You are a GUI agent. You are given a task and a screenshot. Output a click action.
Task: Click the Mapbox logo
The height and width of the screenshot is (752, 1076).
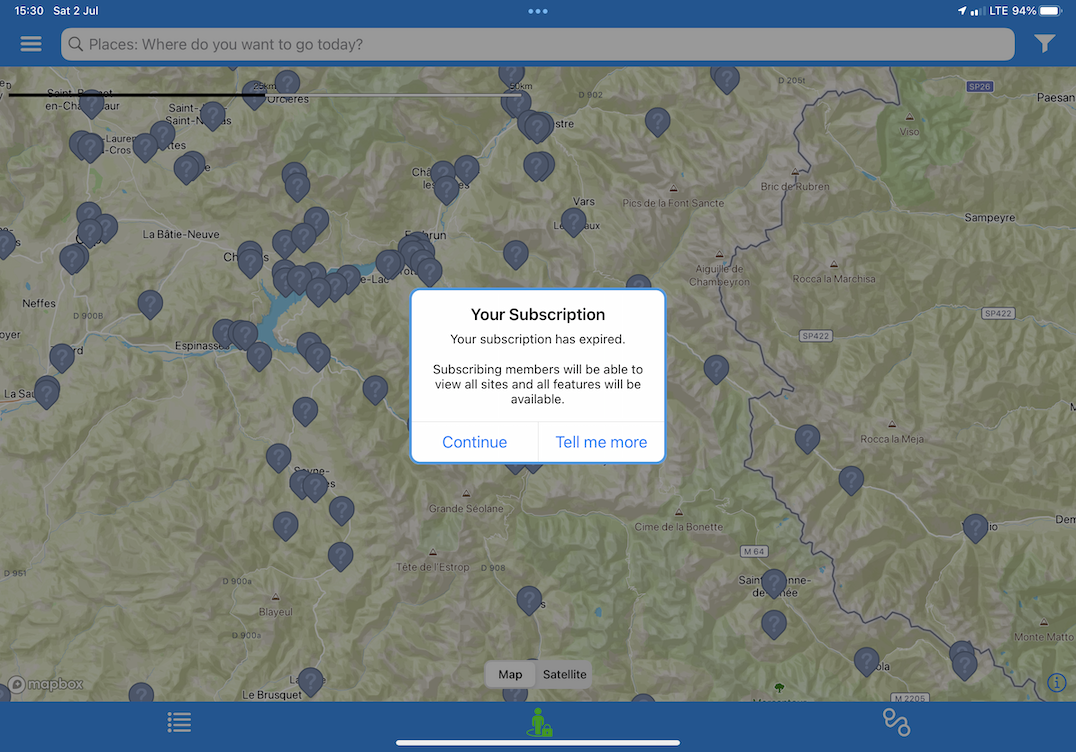(46, 685)
